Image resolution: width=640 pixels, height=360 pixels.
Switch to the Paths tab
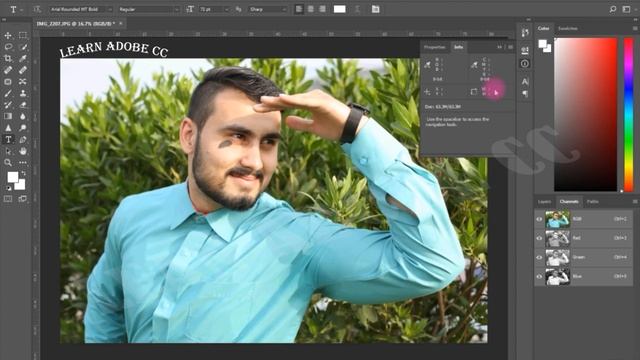tap(593, 202)
